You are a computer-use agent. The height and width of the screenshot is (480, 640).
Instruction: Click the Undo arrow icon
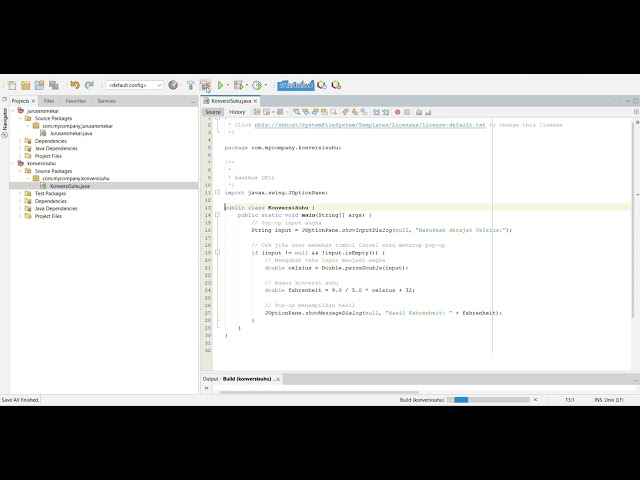[75, 85]
